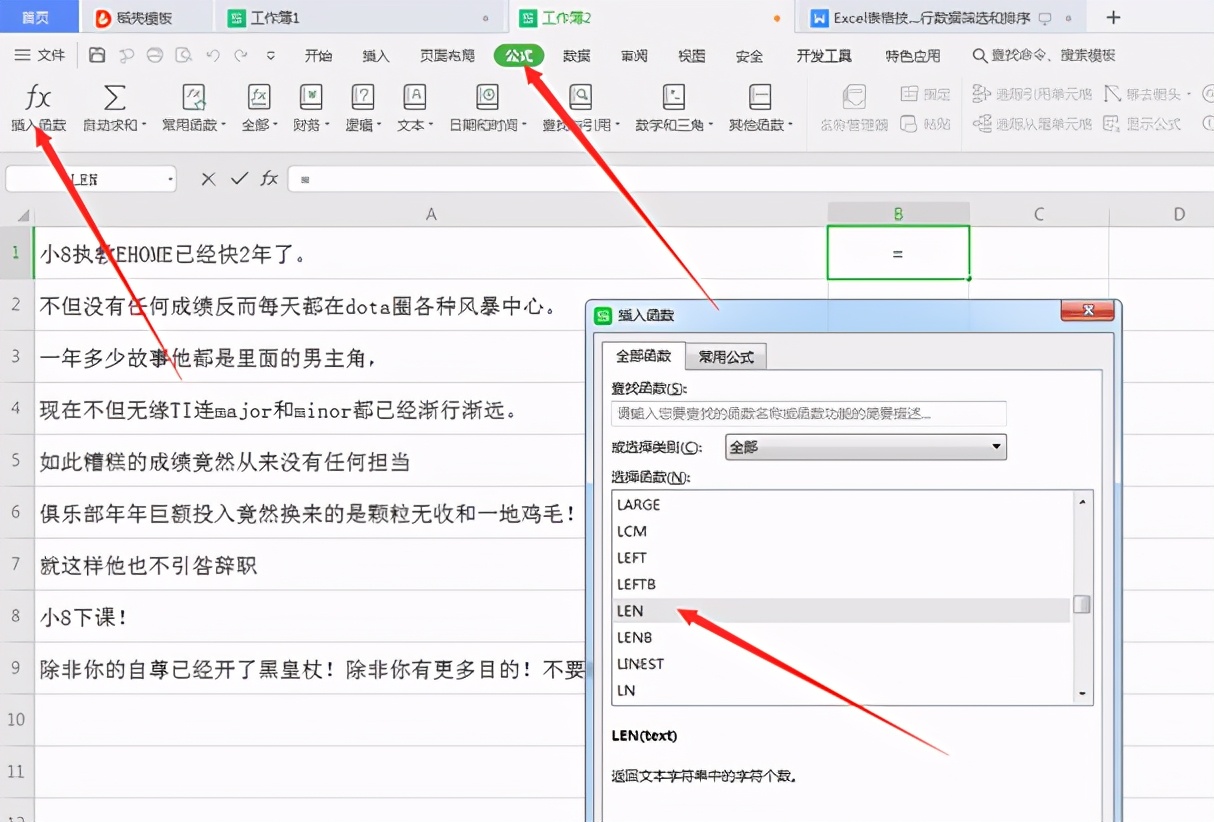Expand the quick access toolbar customize arrow
This screenshot has height=822, width=1214.
tap(271, 56)
